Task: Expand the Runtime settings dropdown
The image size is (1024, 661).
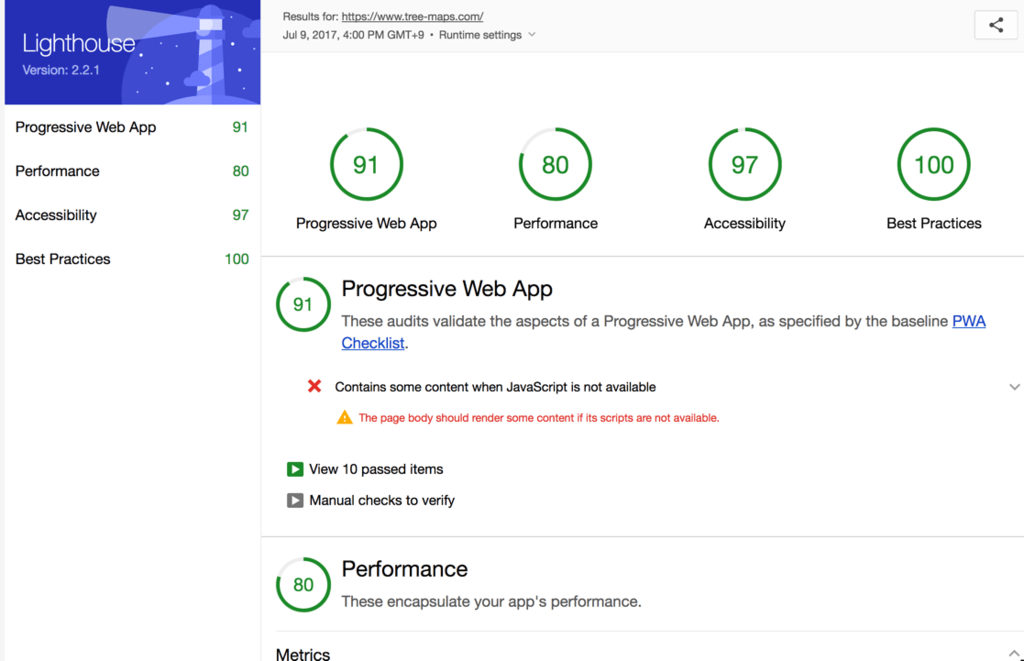Action: [487, 35]
